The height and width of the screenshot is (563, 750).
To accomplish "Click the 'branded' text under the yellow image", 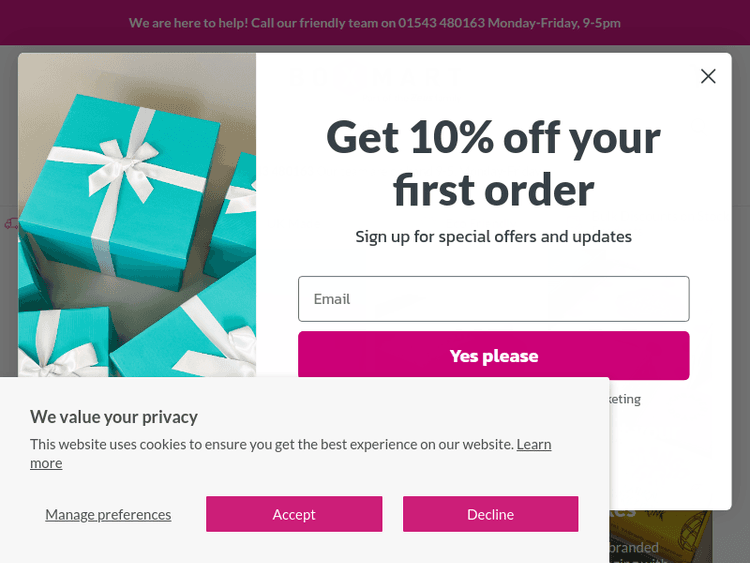I will tap(634, 547).
